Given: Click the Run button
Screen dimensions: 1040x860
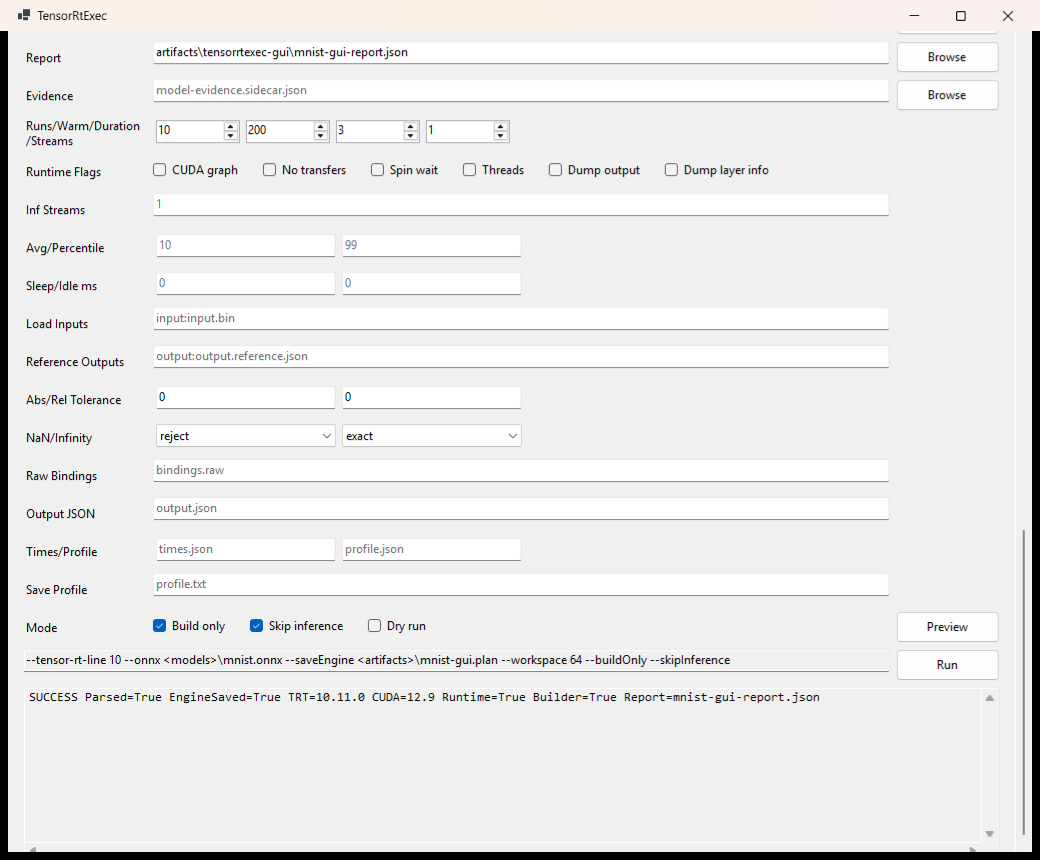Looking at the screenshot, I should [x=947, y=664].
